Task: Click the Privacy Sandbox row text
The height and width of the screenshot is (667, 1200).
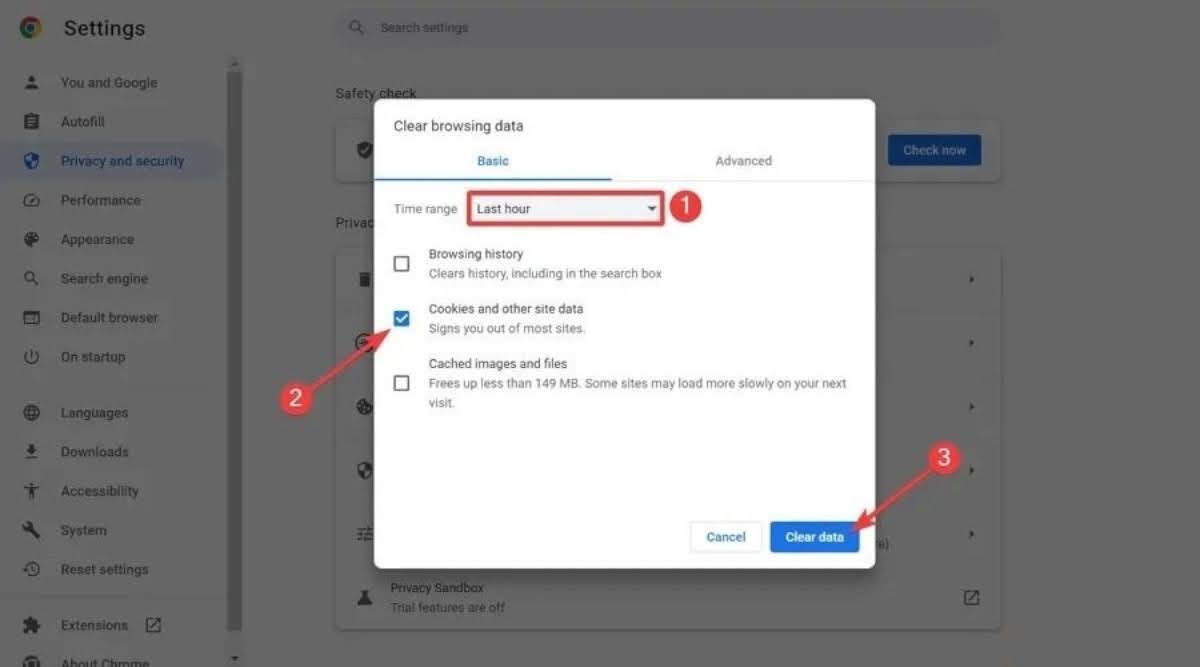Action: tap(437, 588)
